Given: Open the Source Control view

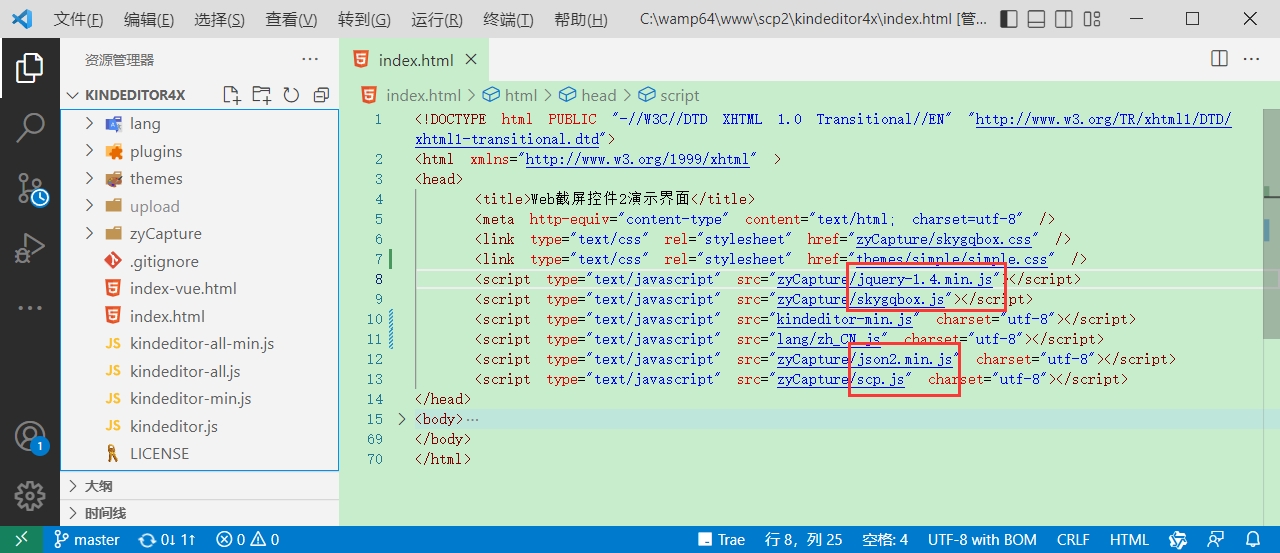Looking at the screenshot, I should (30, 188).
